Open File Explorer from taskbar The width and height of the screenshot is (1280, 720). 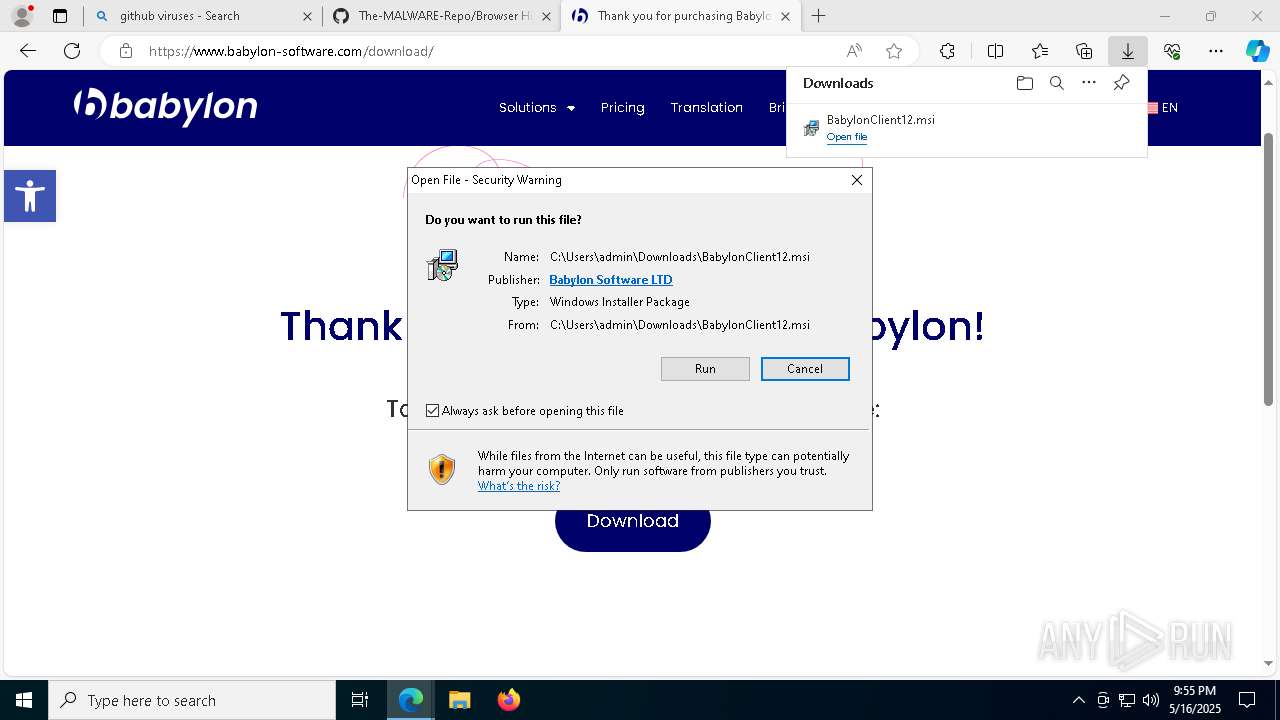[459, 700]
